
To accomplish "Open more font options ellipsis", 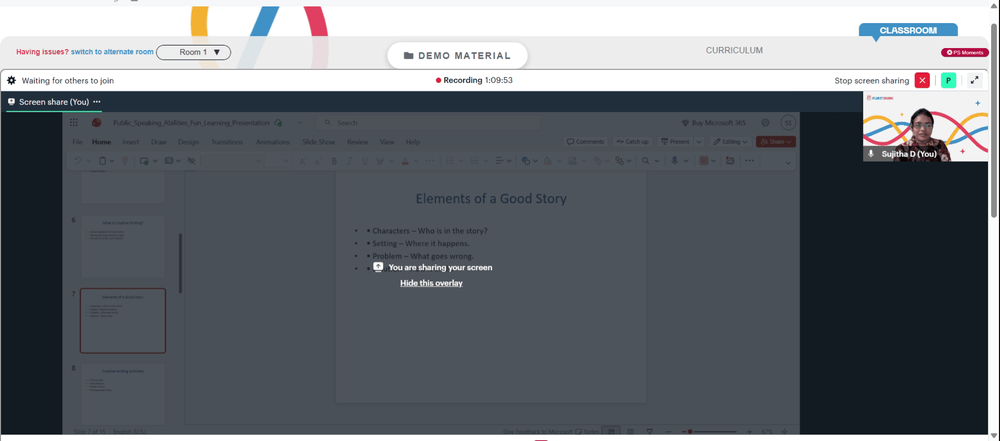I will click(x=429, y=161).
